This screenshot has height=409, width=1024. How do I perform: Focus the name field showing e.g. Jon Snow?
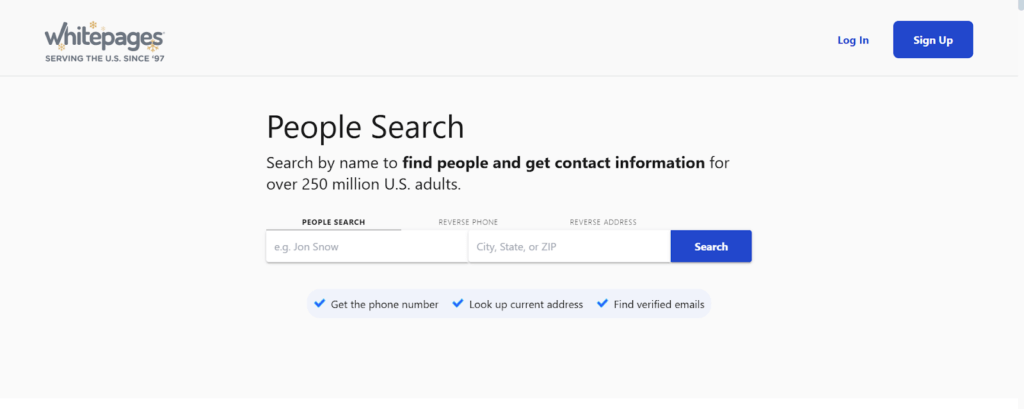(x=366, y=246)
